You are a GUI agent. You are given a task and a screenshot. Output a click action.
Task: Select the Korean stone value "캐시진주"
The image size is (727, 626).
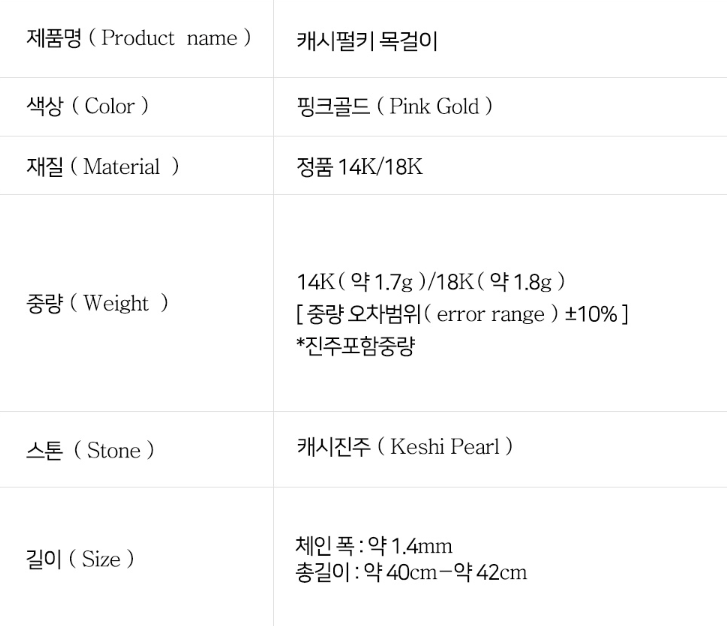pyautogui.click(x=332, y=447)
